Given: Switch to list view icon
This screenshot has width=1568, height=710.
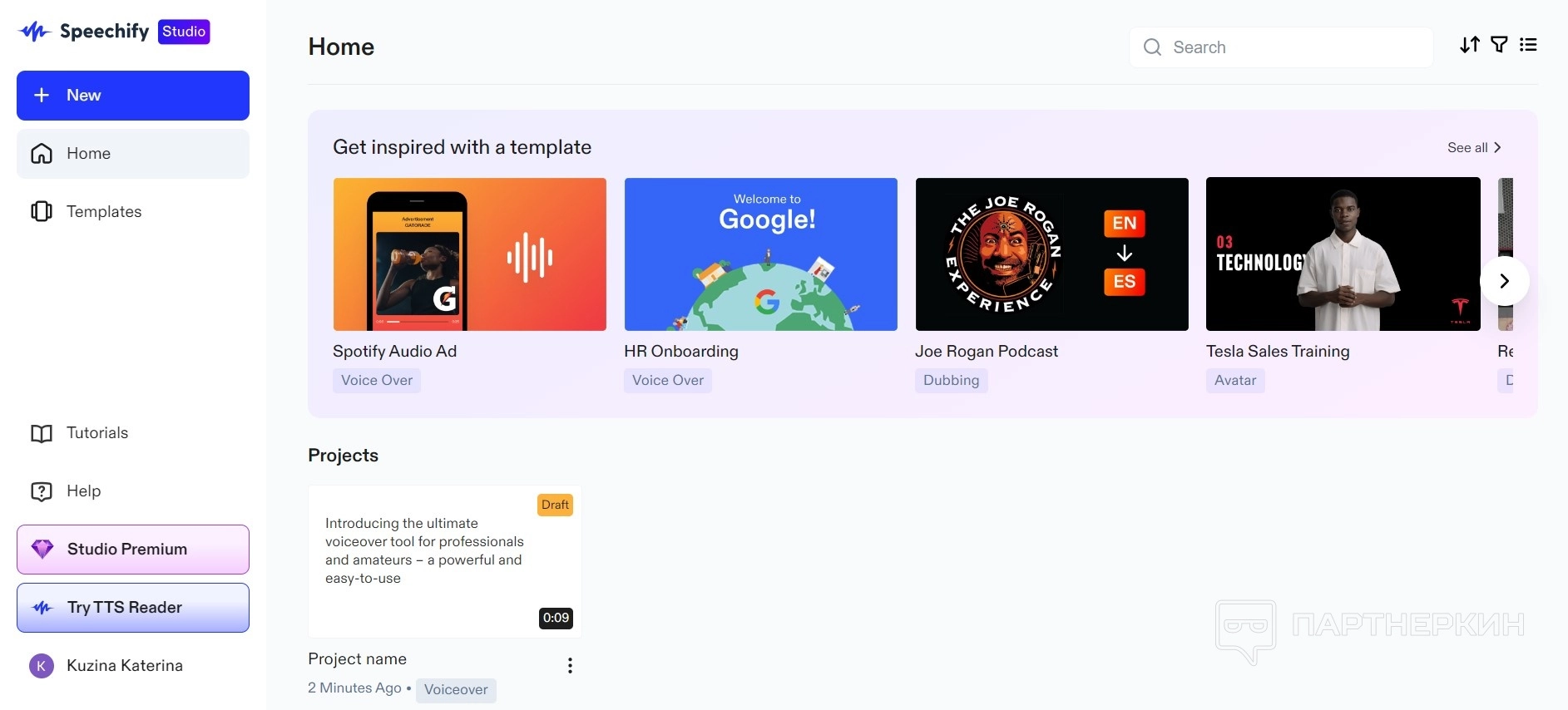Looking at the screenshot, I should 1528,45.
